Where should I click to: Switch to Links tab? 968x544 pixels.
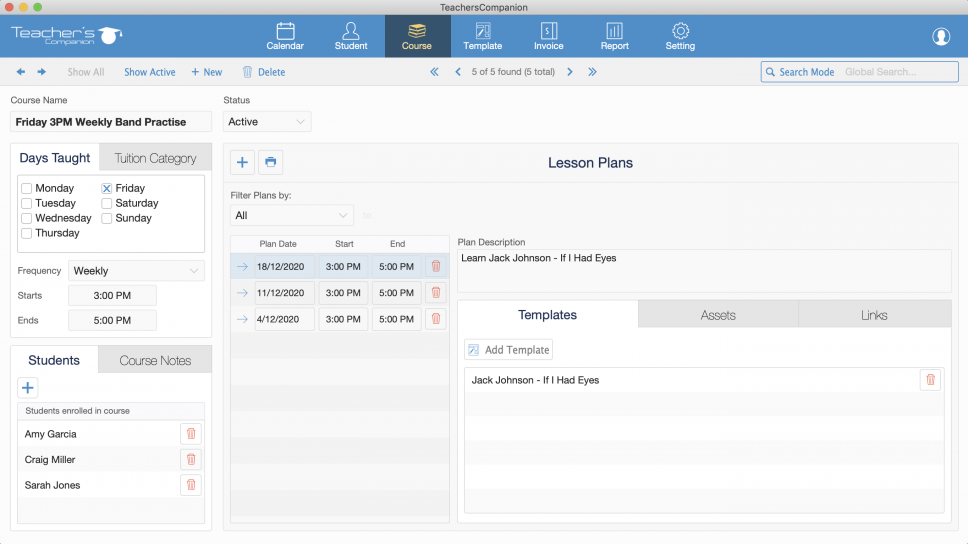click(x=874, y=315)
